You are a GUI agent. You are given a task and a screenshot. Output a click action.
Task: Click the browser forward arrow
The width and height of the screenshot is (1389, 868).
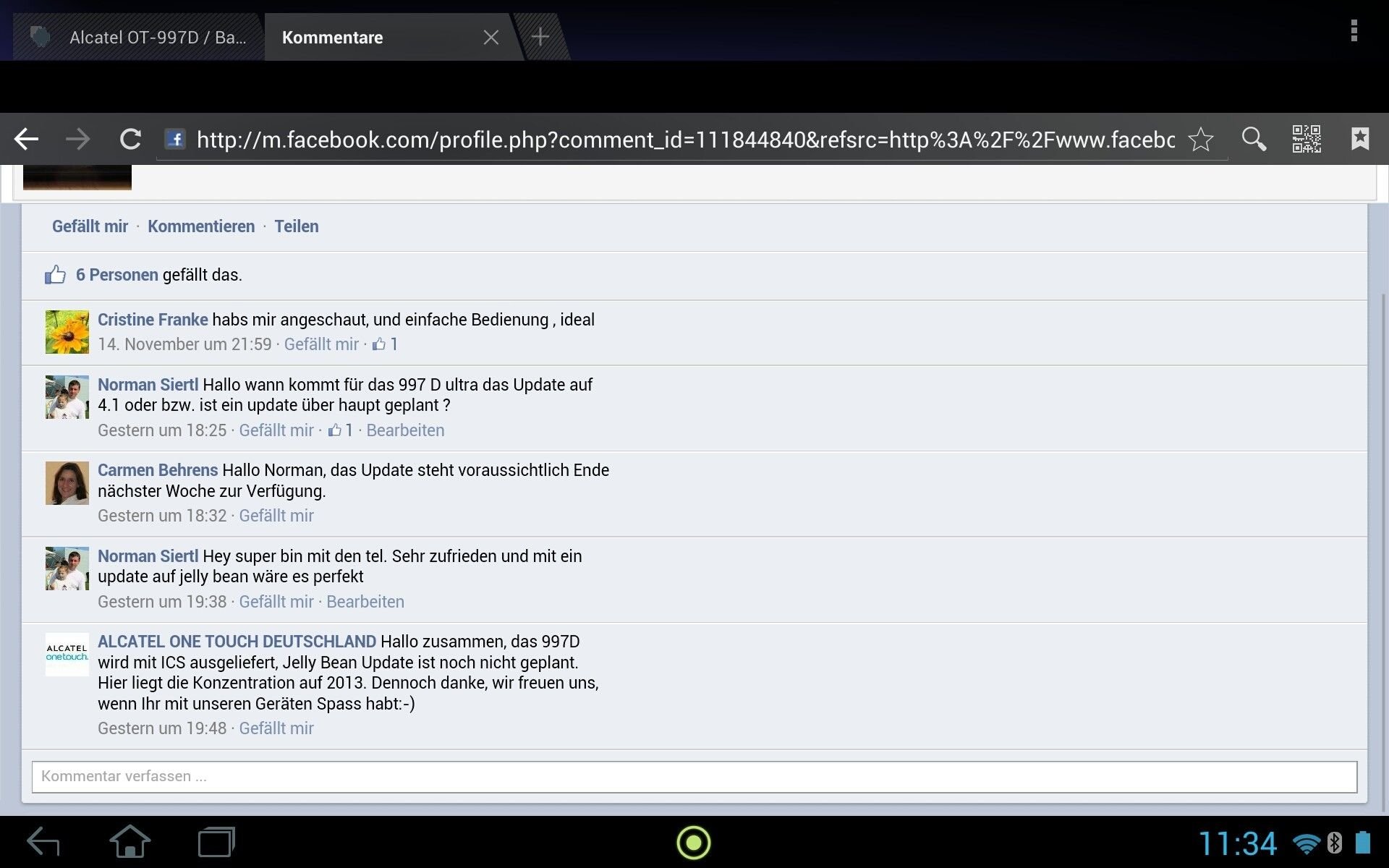click(77, 139)
